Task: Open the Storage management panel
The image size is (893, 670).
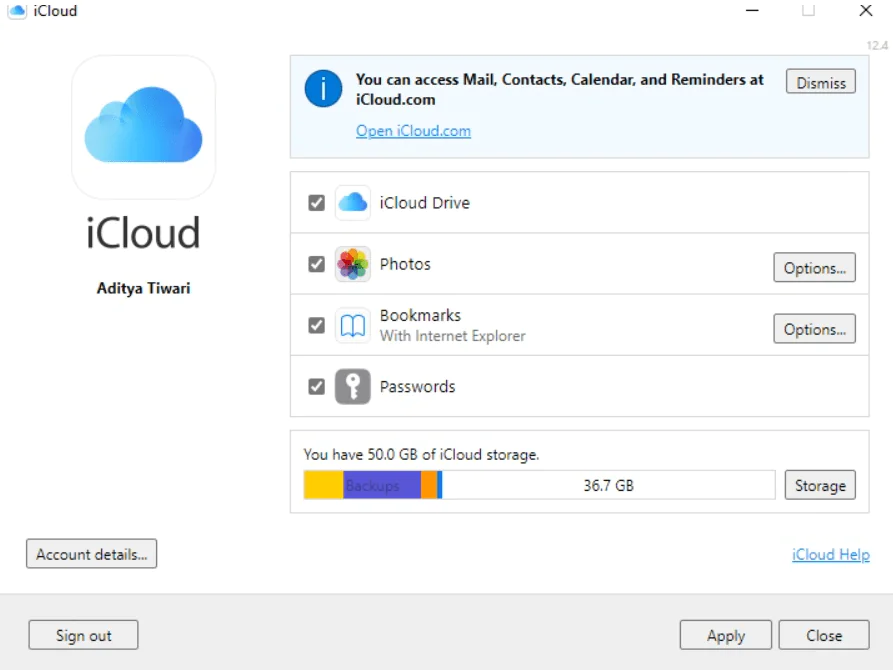Action: (820, 485)
